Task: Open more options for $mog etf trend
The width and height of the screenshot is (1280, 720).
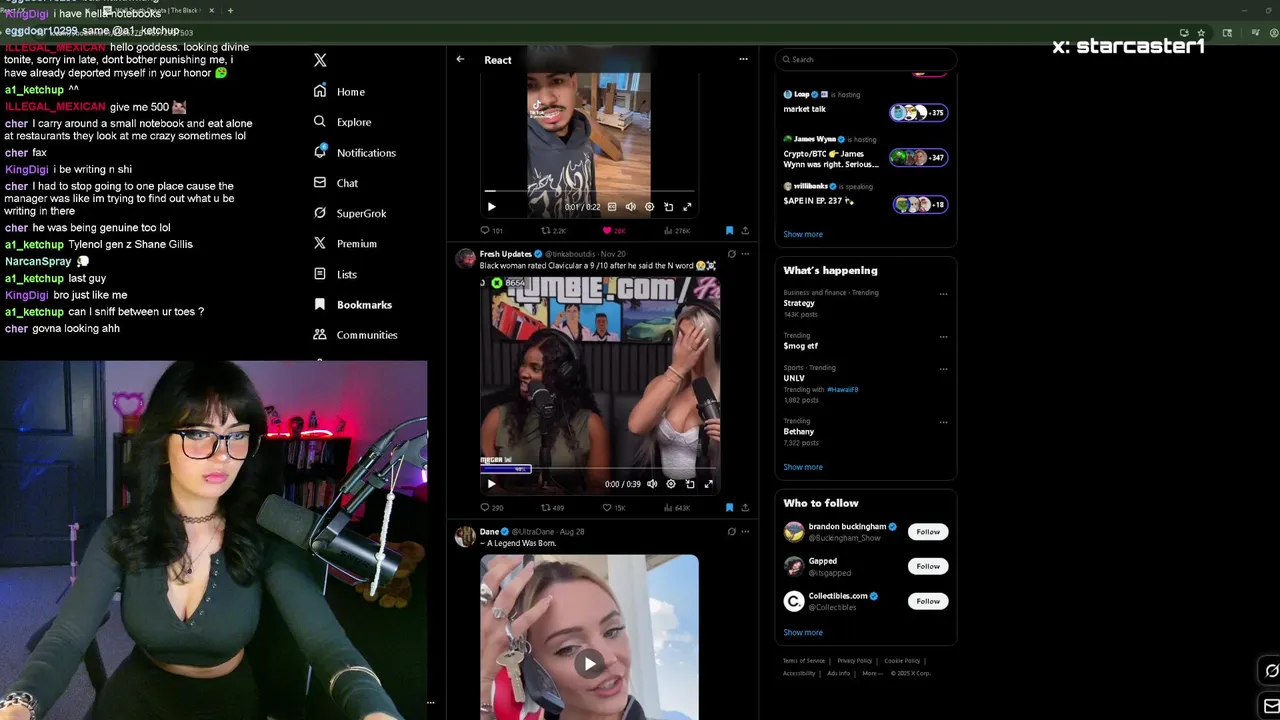Action: pyautogui.click(x=943, y=337)
